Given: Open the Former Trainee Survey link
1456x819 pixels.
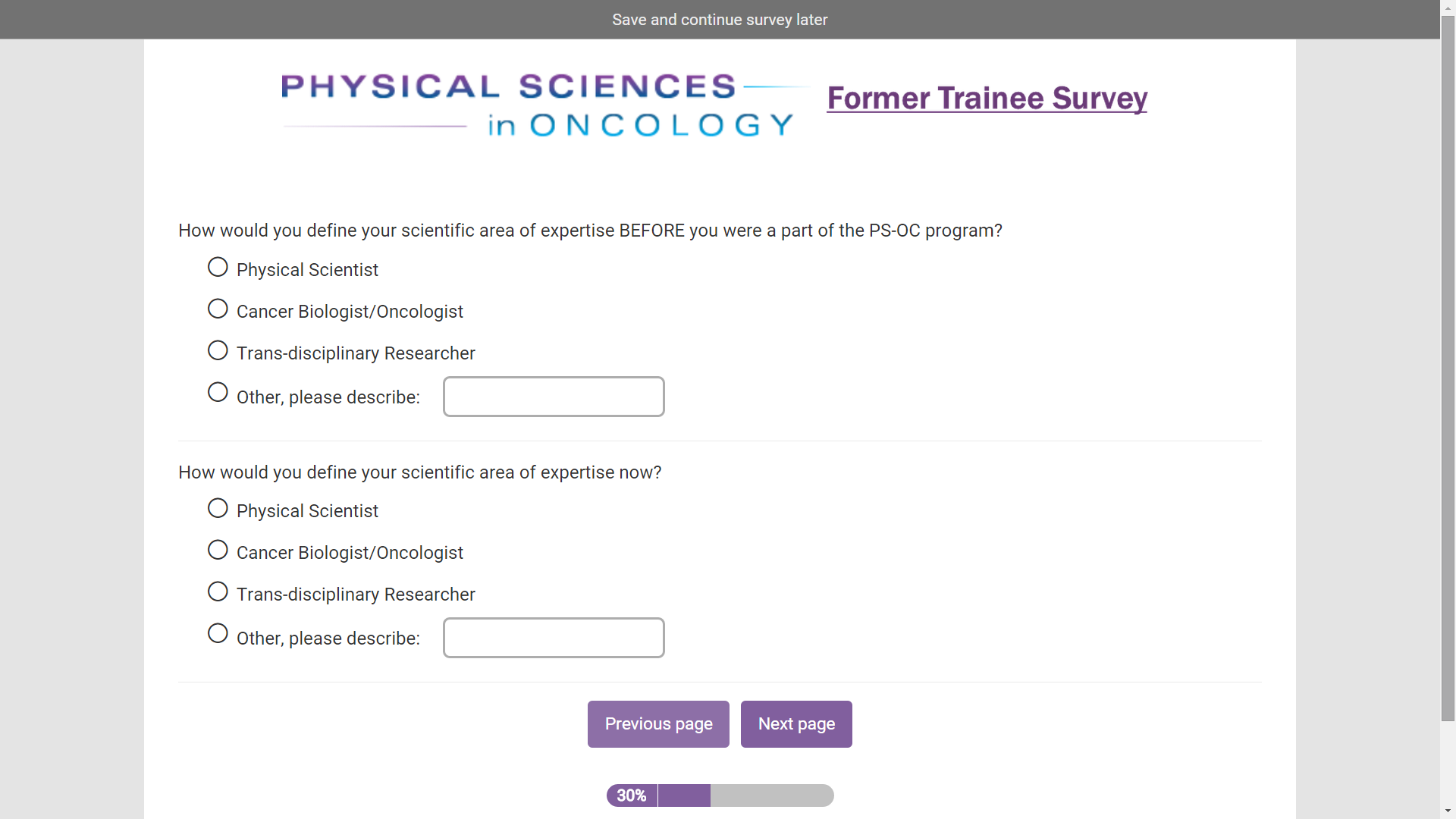Looking at the screenshot, I should pos(987,99).
